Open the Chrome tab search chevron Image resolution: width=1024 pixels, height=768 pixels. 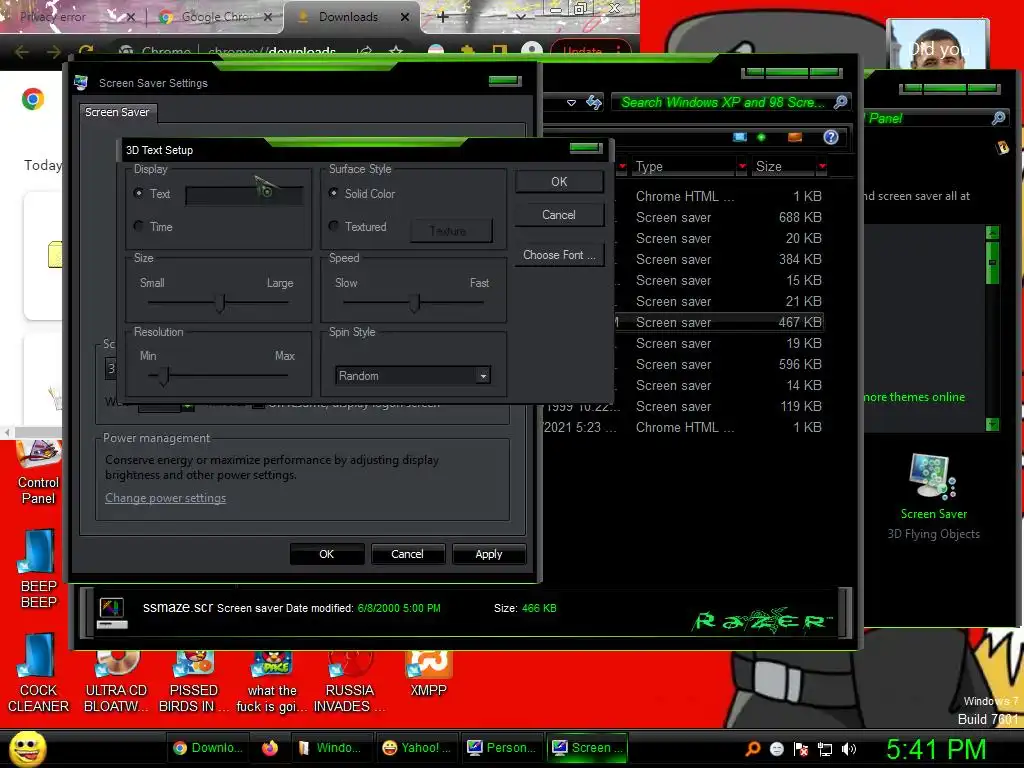click(x=520, y=16)
